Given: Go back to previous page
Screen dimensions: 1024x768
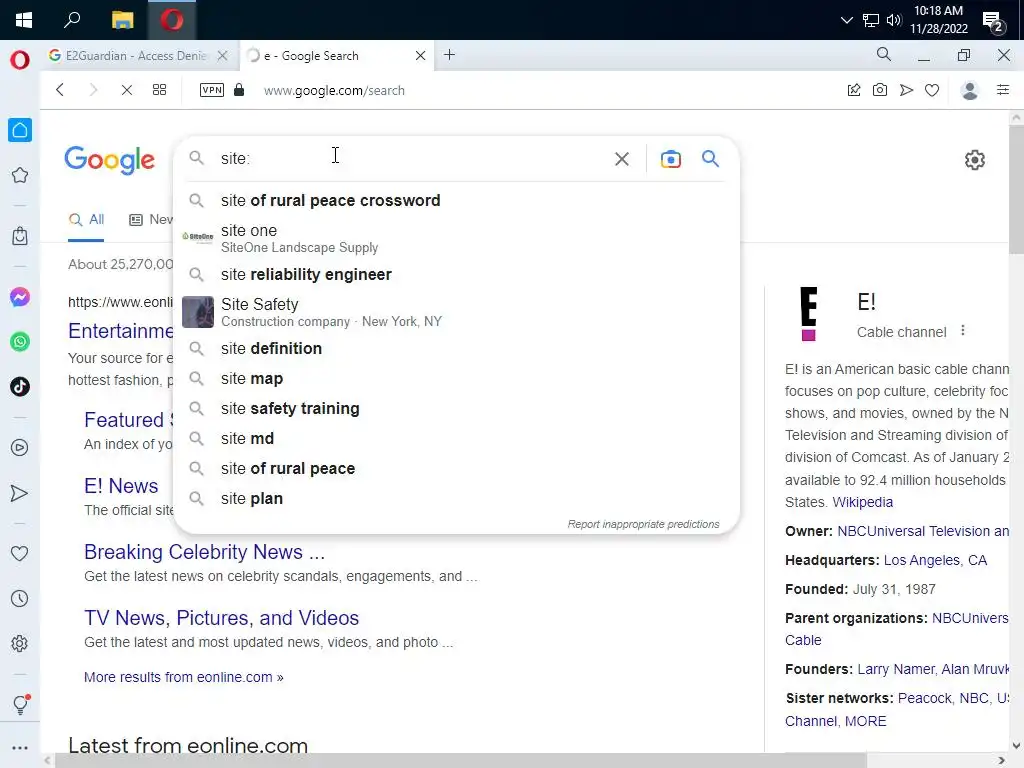Looking at the screenshot, I should click(60, 90).
